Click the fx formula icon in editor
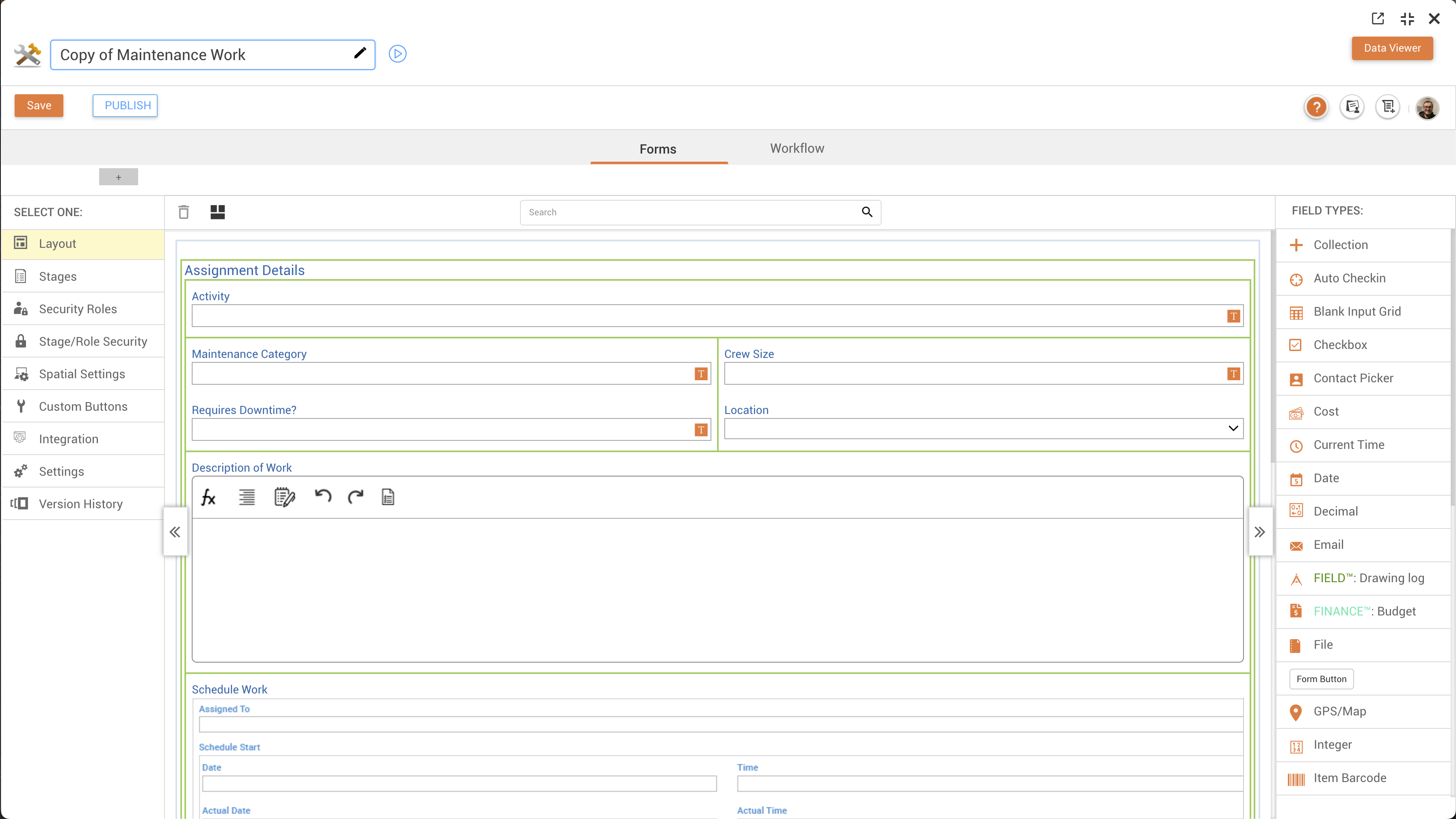Image resolution: width=1456 pixels, height=819 pixels. pos(208,497)
